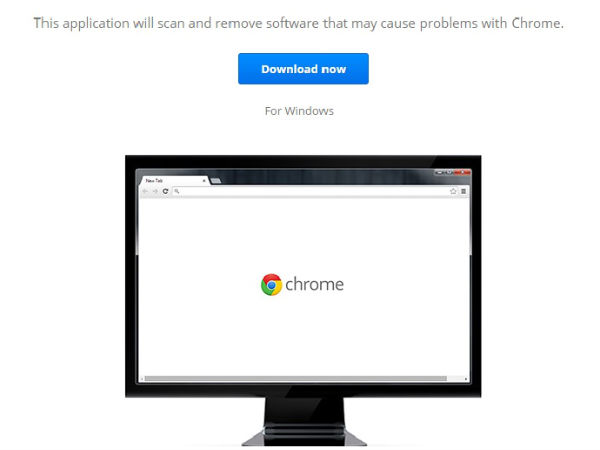Click the gray "chrome" wordmark text
This screenshot has height=450, width=600.
coord(315,284)
